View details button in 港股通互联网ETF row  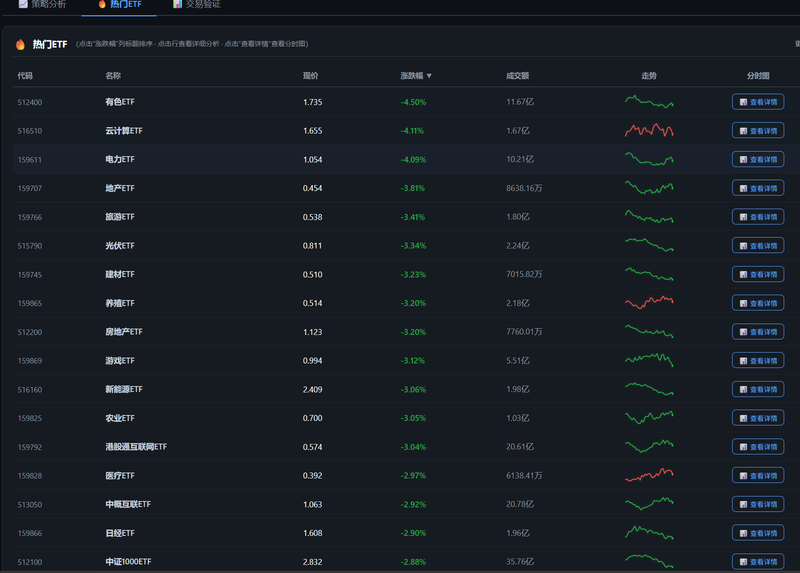pyautogui.click(x=758, y=447)
